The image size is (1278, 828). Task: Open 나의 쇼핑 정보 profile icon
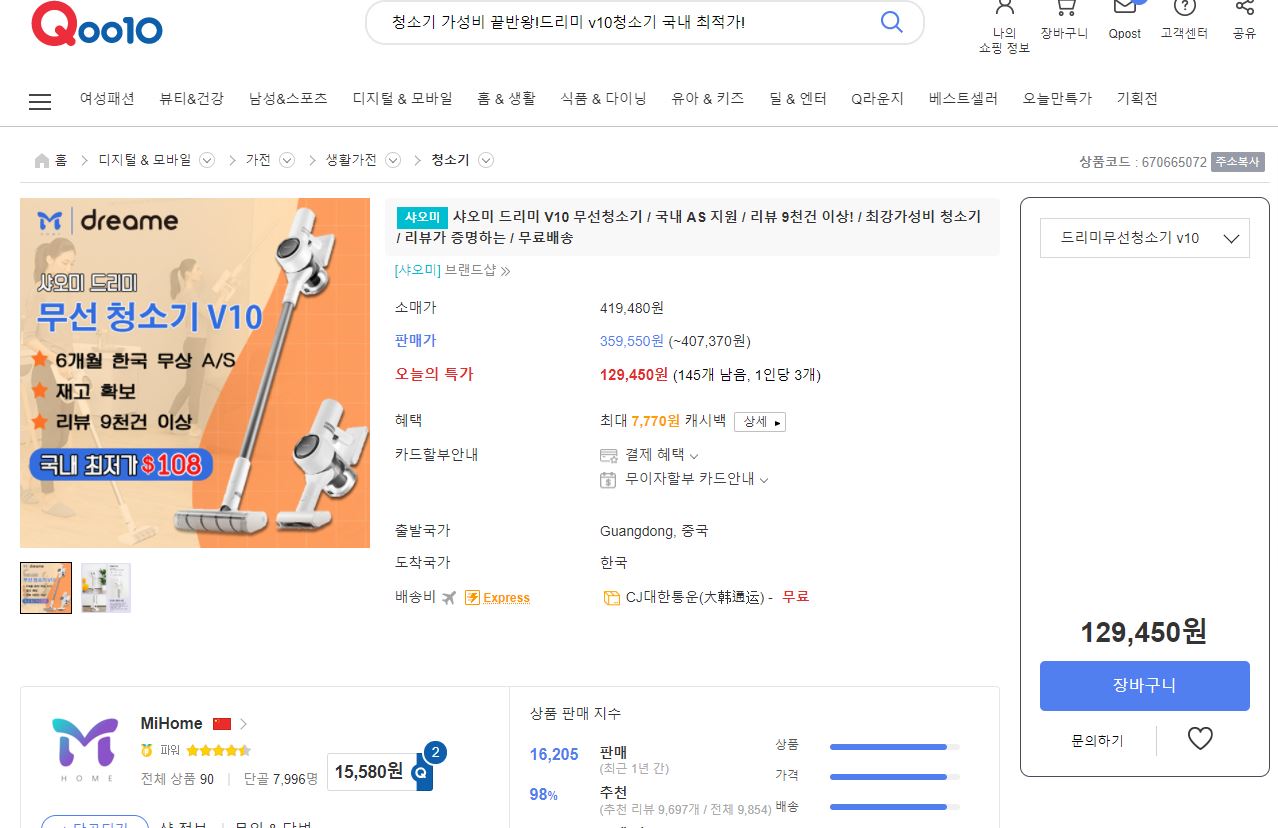point(1004,8)
